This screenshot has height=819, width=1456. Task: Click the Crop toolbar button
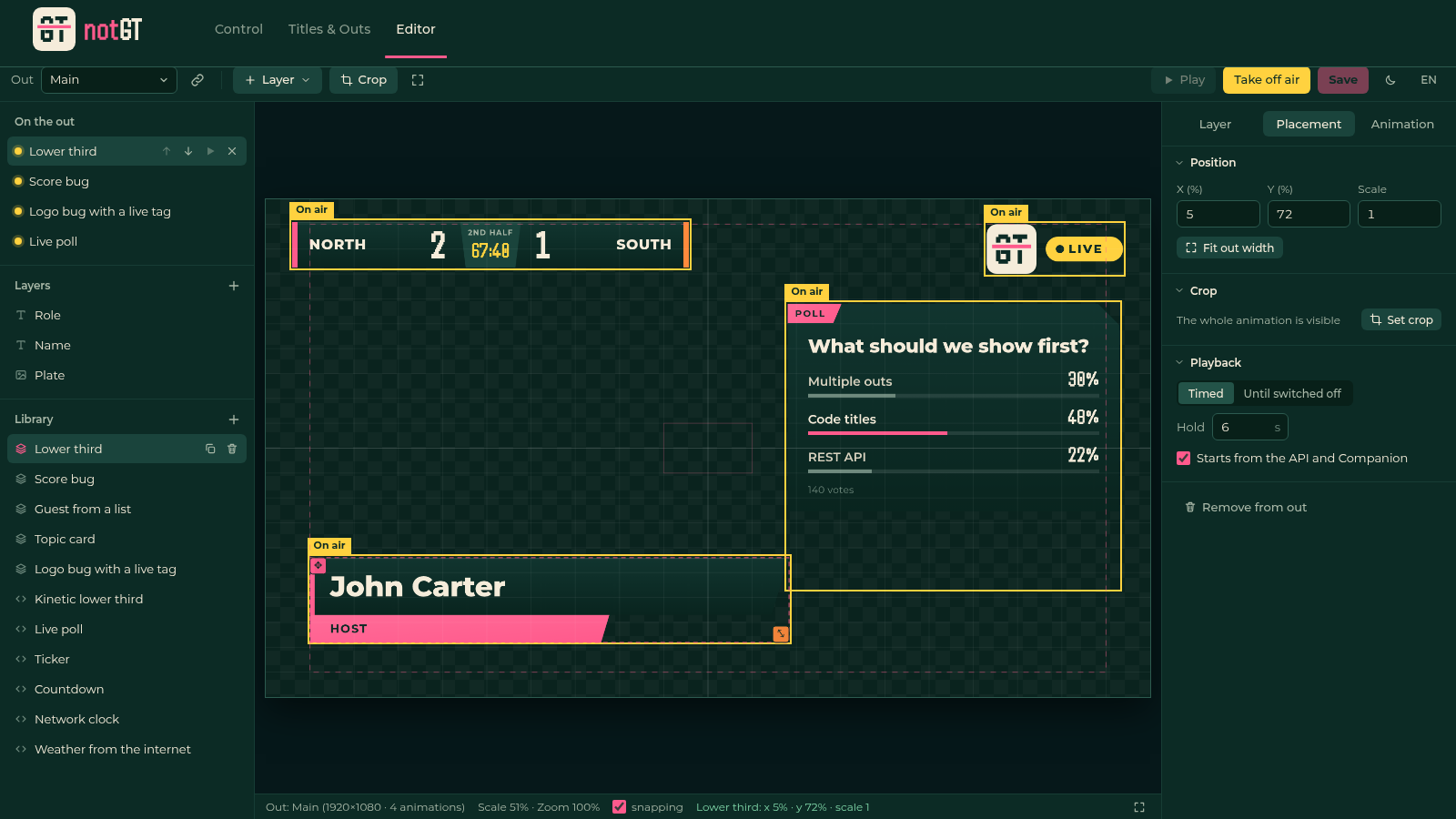point(364,80)
